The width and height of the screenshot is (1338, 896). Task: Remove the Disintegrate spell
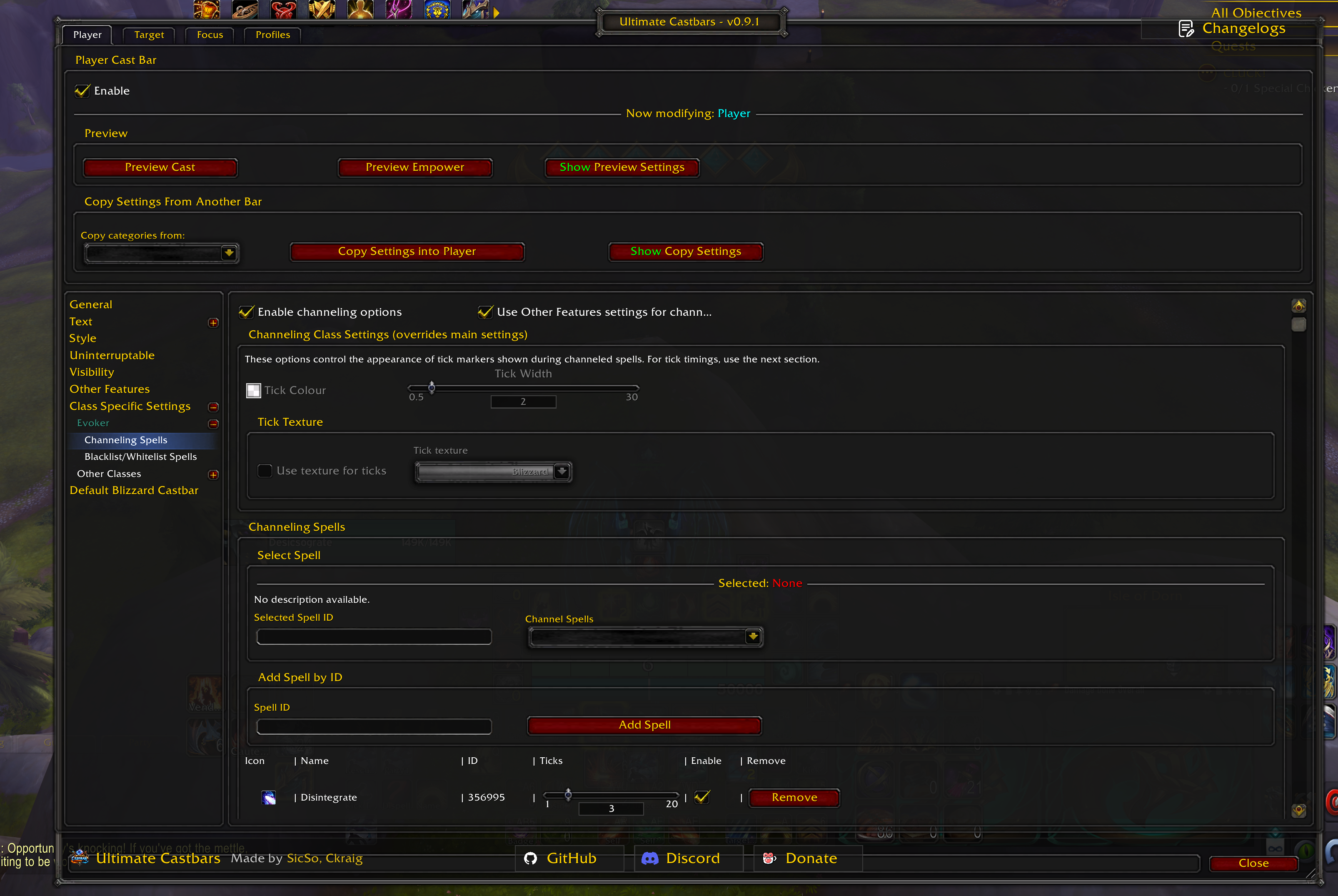pos(795,798)
